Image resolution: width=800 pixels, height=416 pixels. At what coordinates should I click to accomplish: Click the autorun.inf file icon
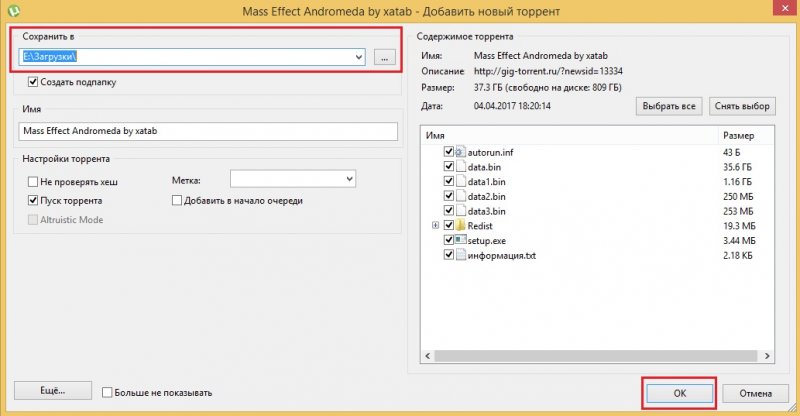(x=461, y=151)
